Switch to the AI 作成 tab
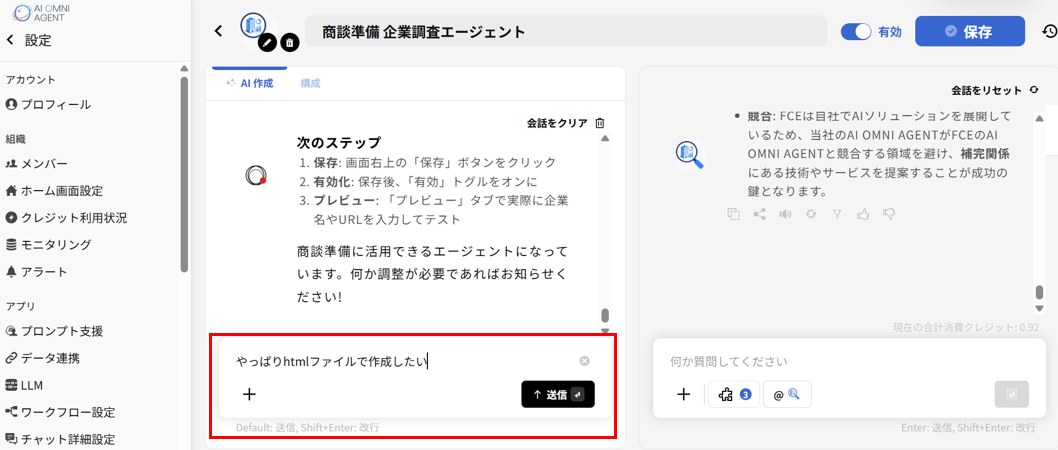1058x450 pixels. (x=250, y=84)
